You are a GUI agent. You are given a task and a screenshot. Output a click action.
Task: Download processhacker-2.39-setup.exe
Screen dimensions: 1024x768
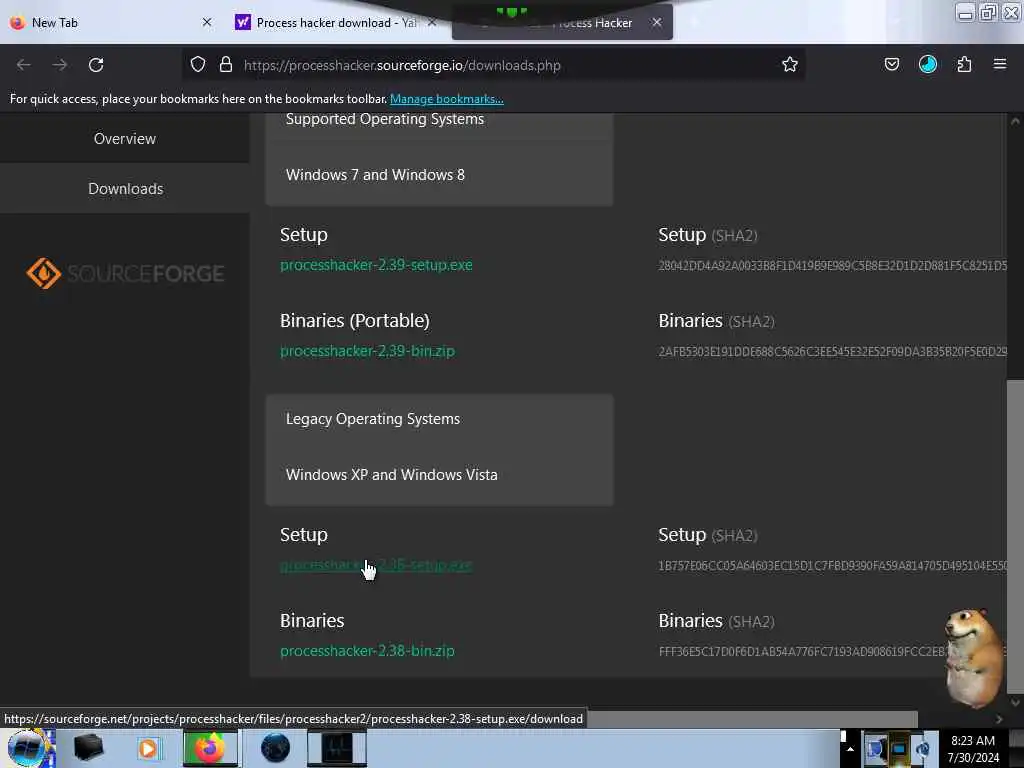[x=376, y=264]
